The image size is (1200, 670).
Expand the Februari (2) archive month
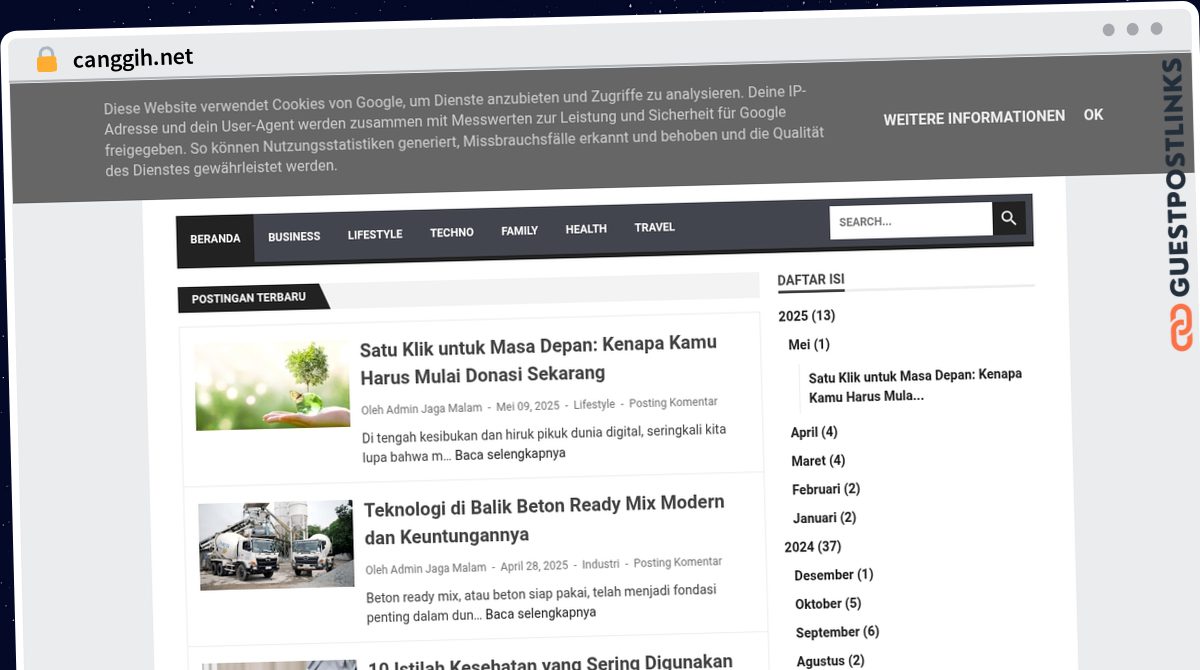tap(826, 489)
